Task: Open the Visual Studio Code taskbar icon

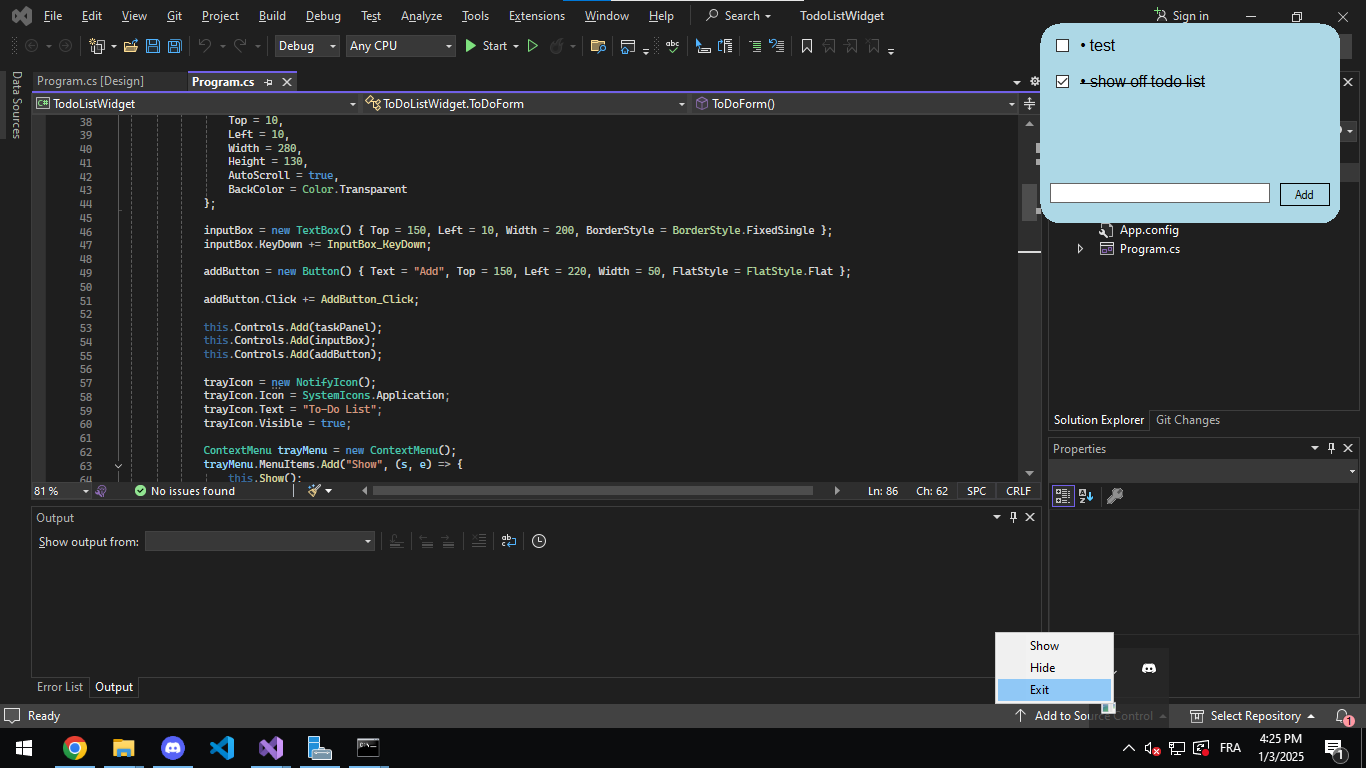Action: (222, 748)
